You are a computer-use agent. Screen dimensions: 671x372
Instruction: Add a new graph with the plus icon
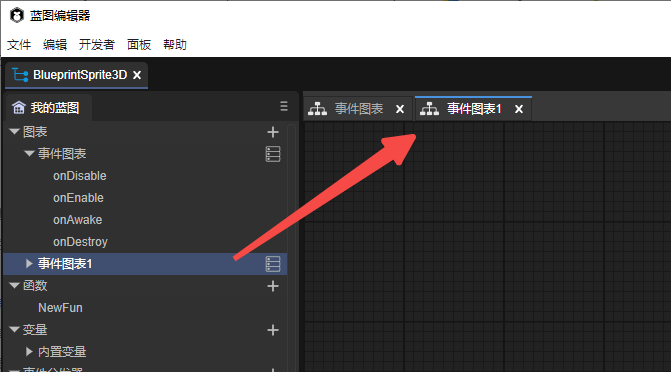tap(273, 132)
